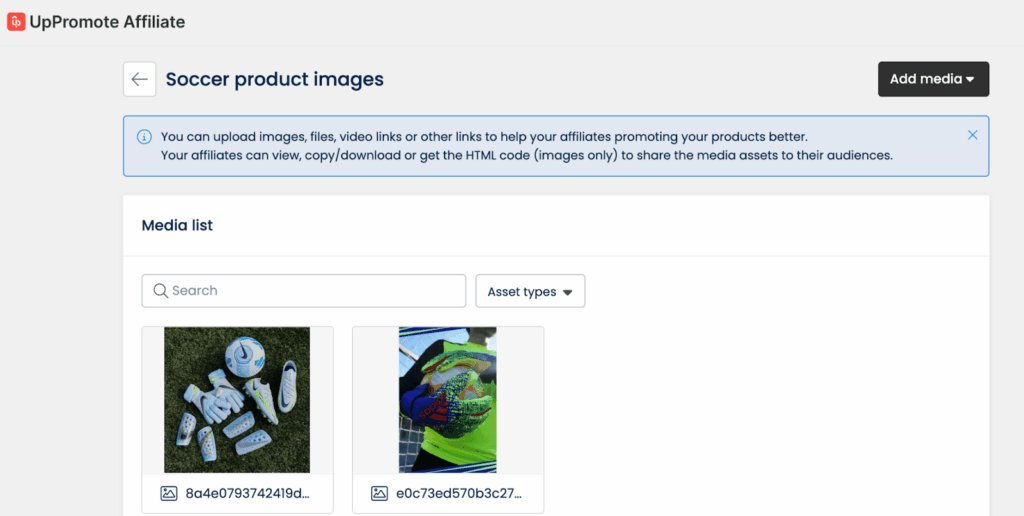Select the file name 8a4e0793742419d…

click(248, 493)
